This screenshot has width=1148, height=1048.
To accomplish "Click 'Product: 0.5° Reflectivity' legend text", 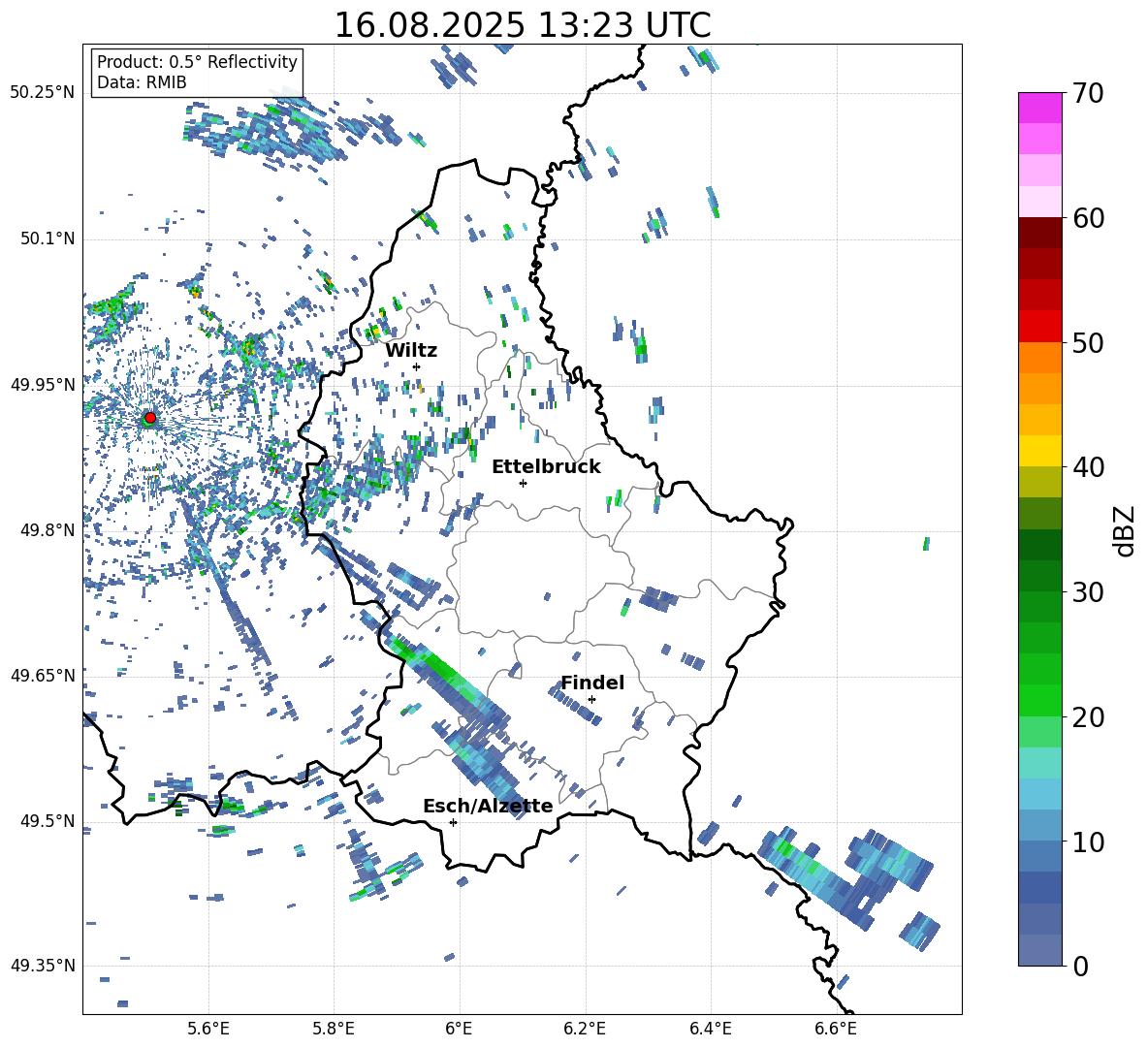I will [197, 61].
